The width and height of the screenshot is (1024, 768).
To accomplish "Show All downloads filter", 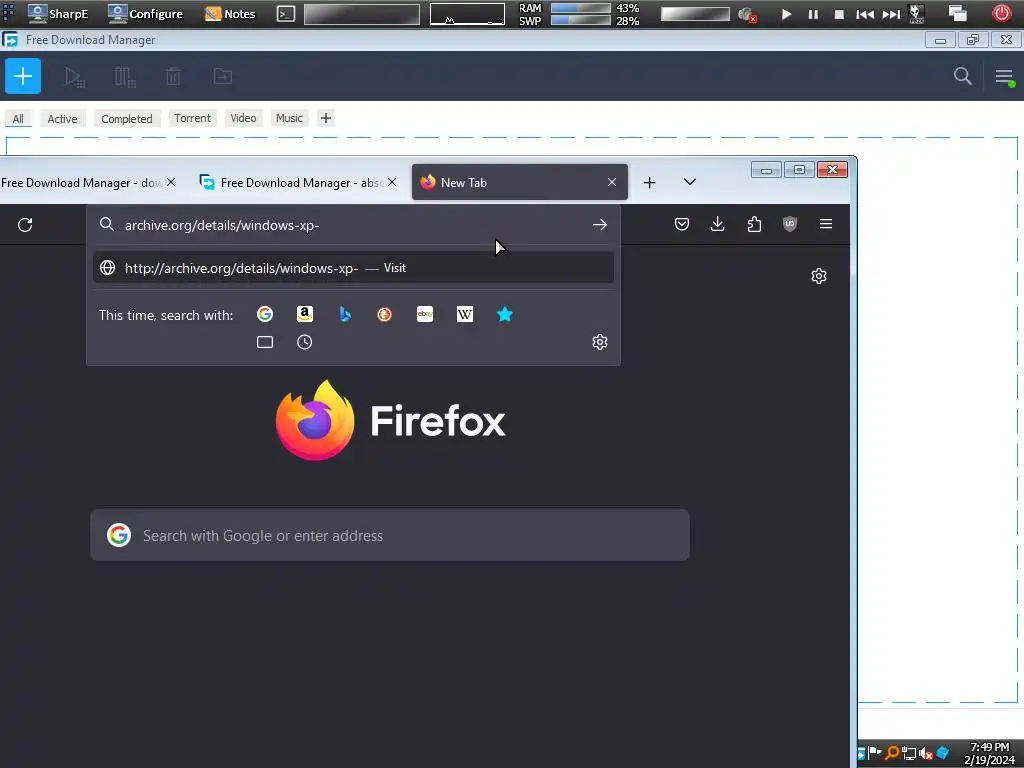I will (x=18, y=119).
